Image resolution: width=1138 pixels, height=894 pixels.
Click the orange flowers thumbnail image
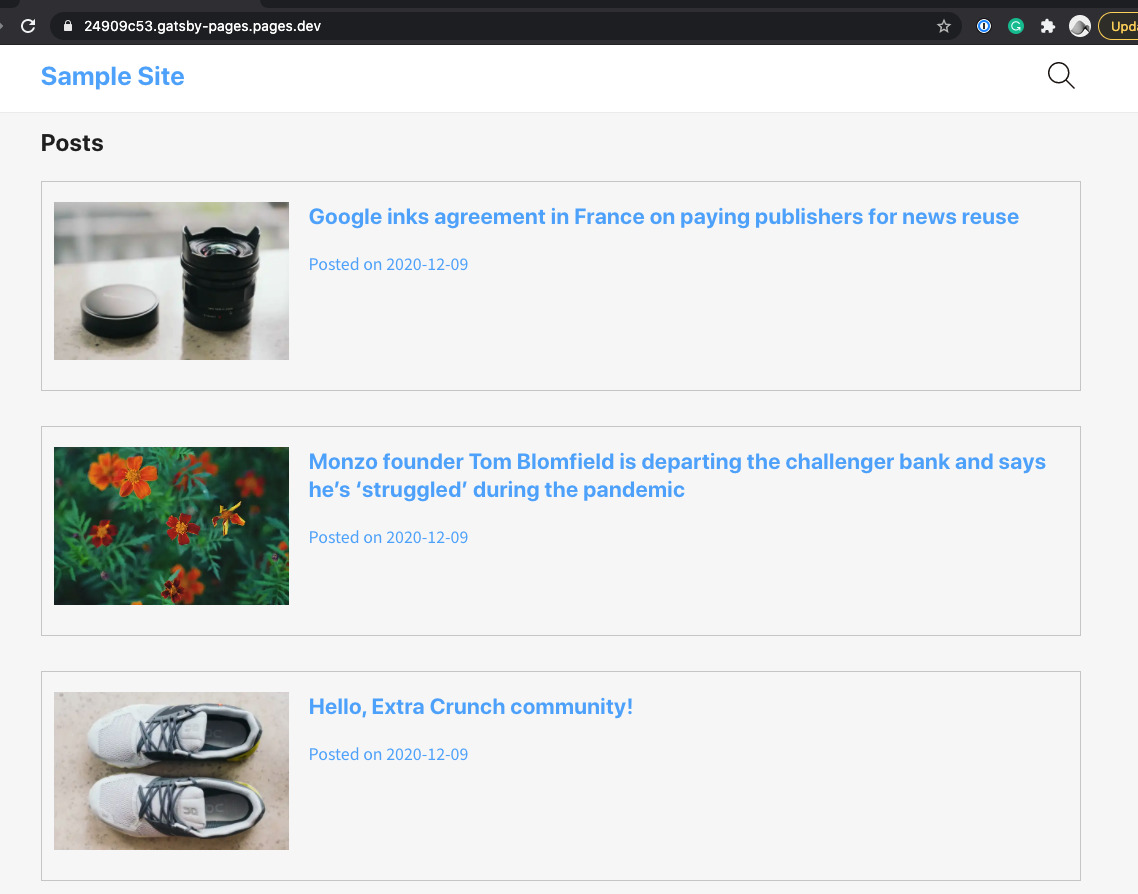point(171,525)
